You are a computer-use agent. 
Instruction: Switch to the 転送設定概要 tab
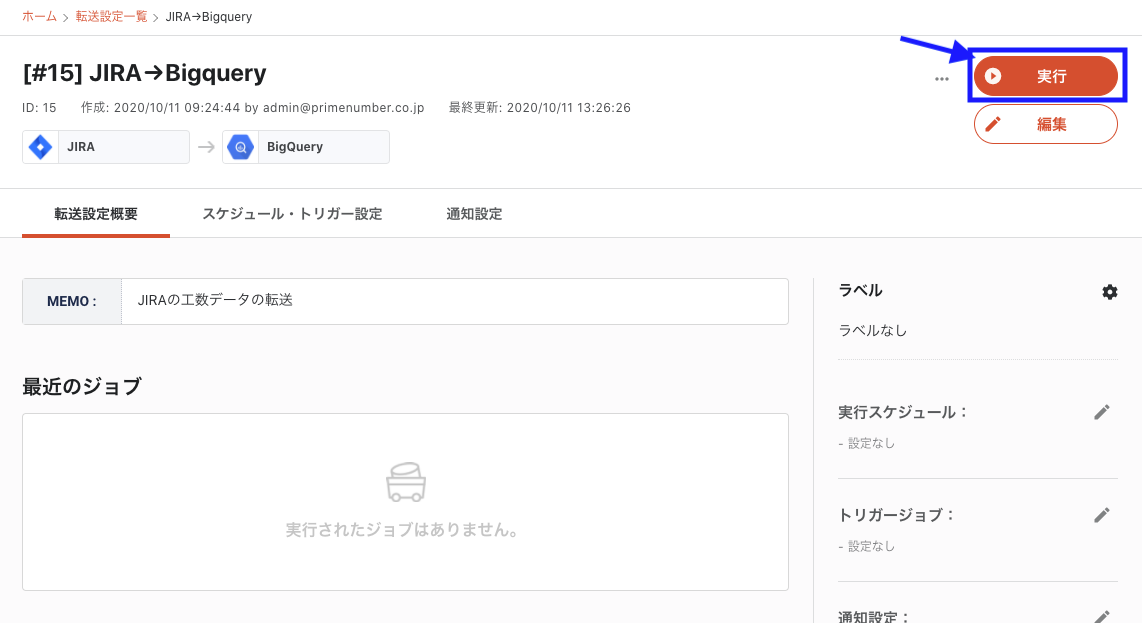click(x=96, y=213)
